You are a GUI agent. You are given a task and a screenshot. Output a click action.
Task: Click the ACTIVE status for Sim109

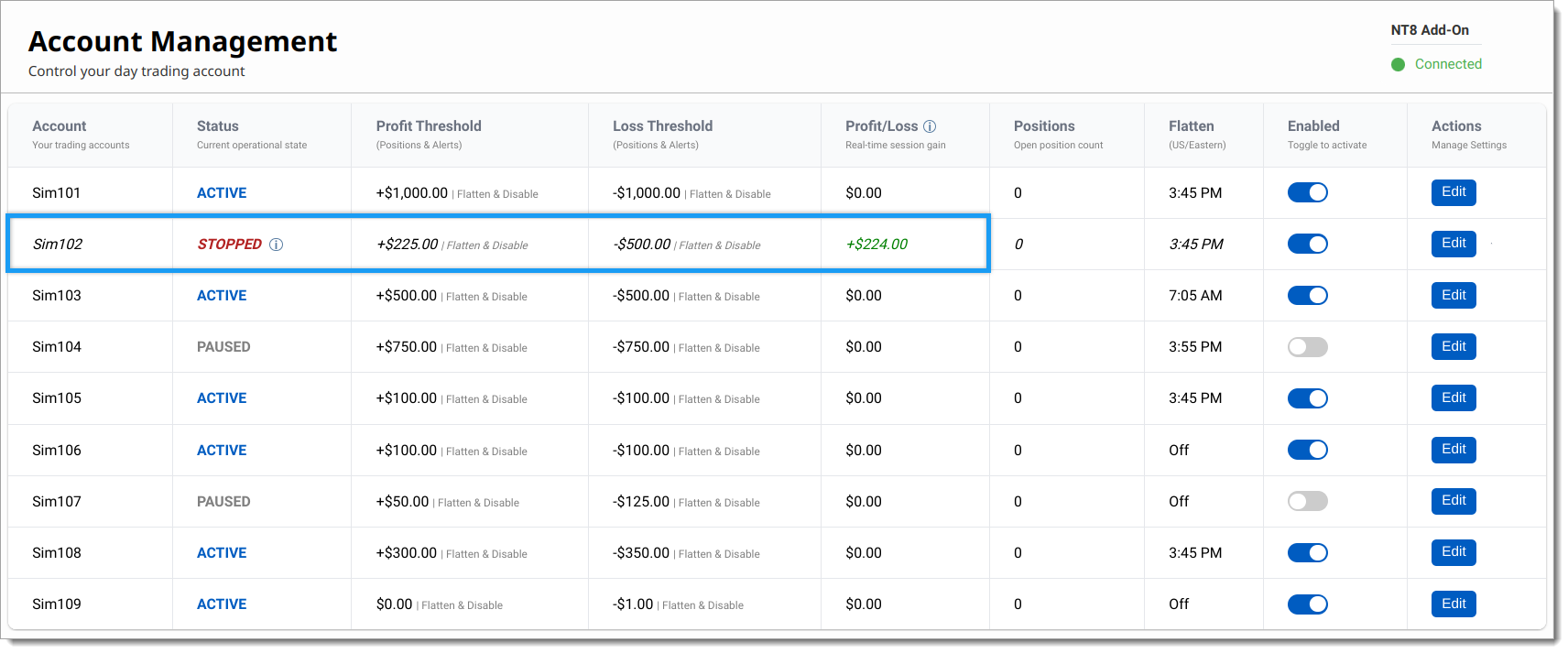[x=222, y=604]
